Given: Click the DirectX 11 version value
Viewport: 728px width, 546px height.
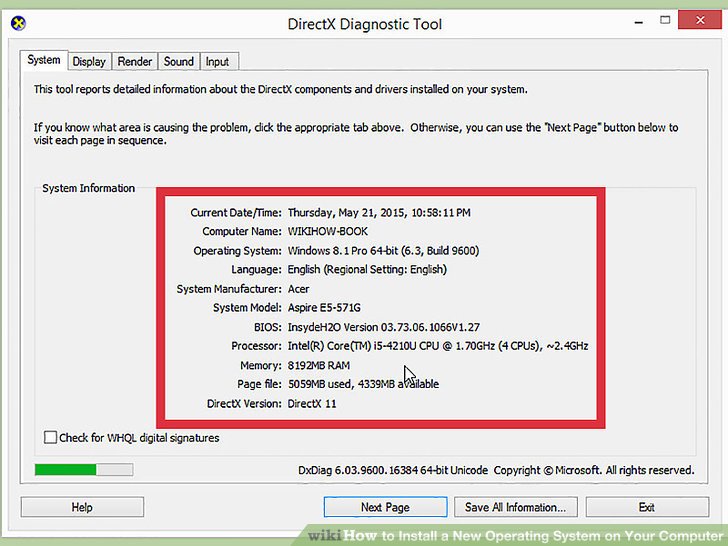Looking at the screenshot, I should pyautogui.click(x=312, y=403).
